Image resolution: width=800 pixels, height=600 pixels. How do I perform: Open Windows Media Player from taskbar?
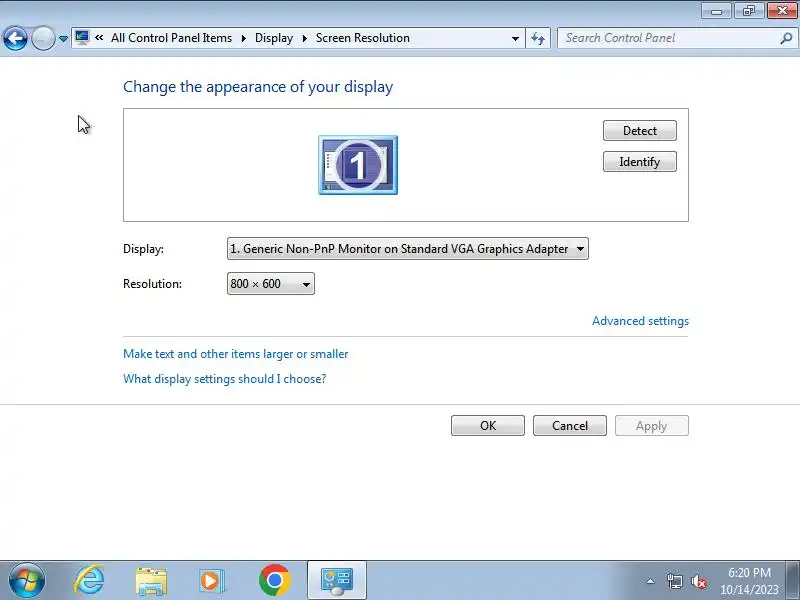coord(212,581)
